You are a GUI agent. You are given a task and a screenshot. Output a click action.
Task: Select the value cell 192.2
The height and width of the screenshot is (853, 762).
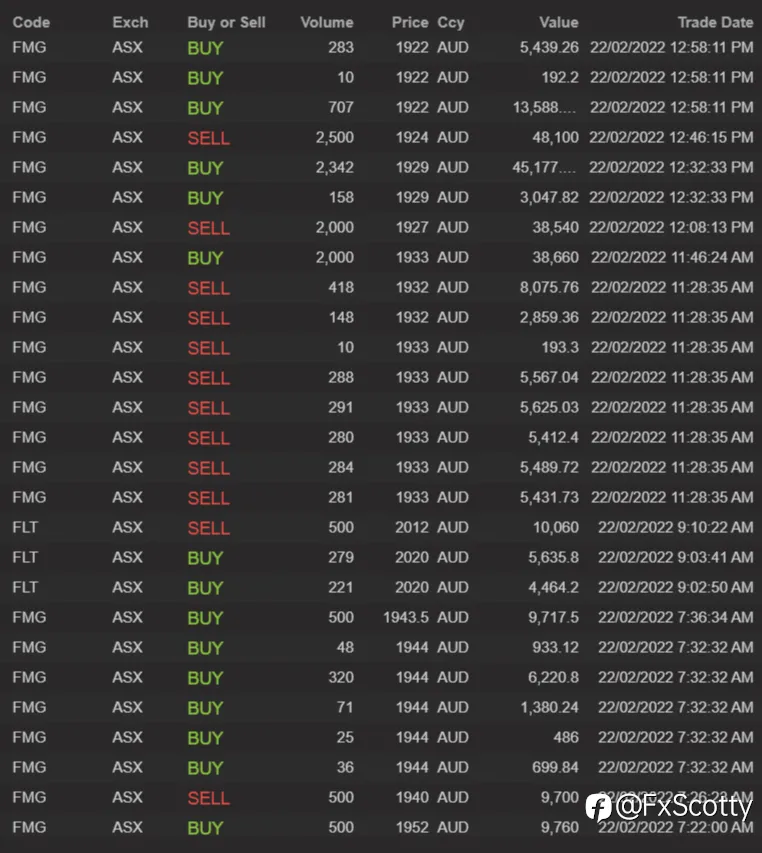click(x=560, y=77)
